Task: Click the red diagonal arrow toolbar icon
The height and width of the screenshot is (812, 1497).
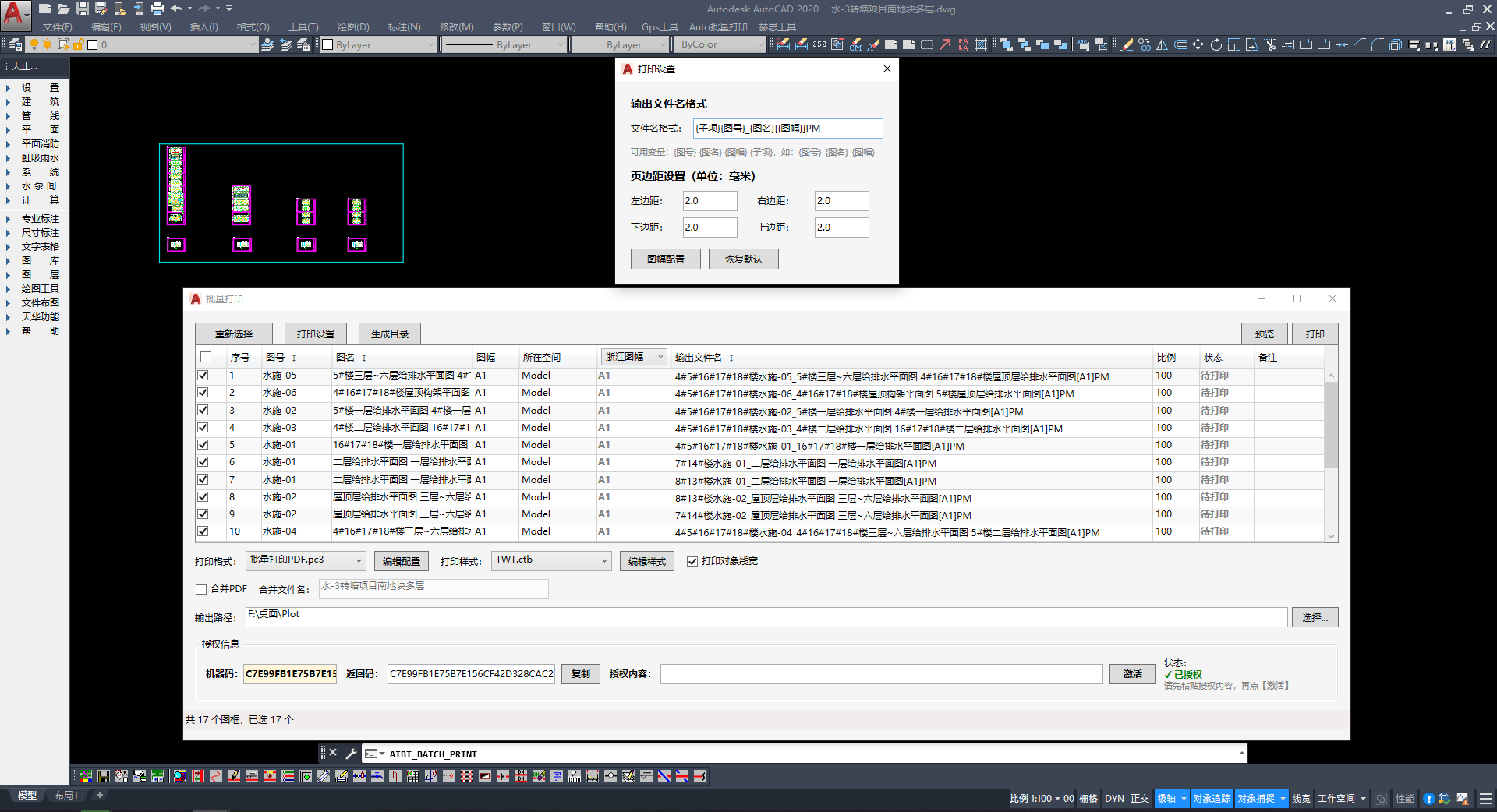Action: click(x=945, y=44)
